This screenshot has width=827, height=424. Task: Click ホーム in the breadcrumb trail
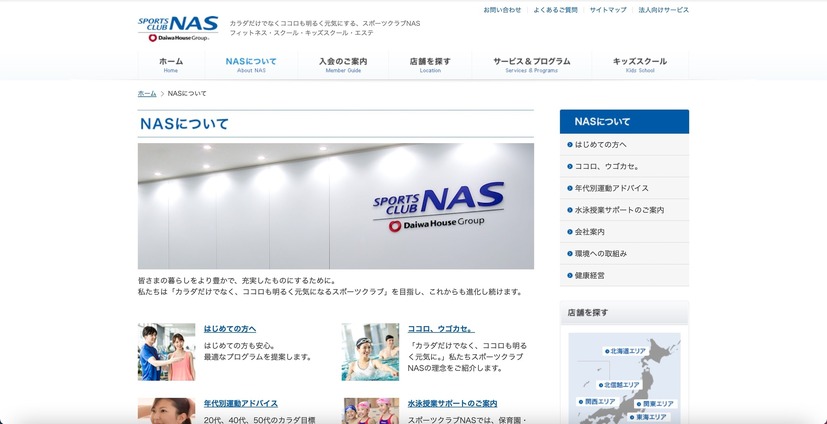[147, 93]
